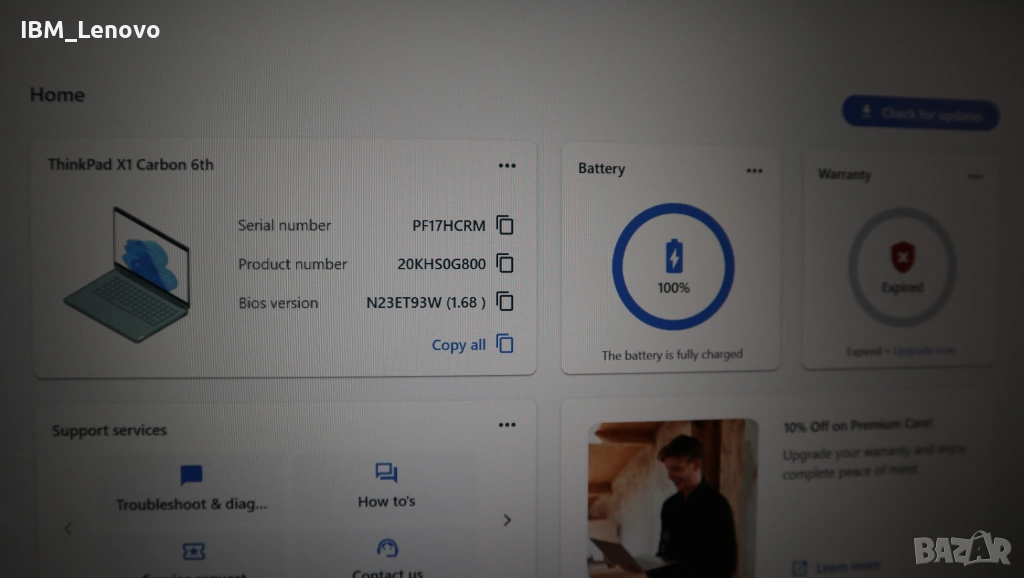The width and height of the screenshot is (1024, 578).
Task: Go to previous support services page arrow
Action: [x=69, y=528]
